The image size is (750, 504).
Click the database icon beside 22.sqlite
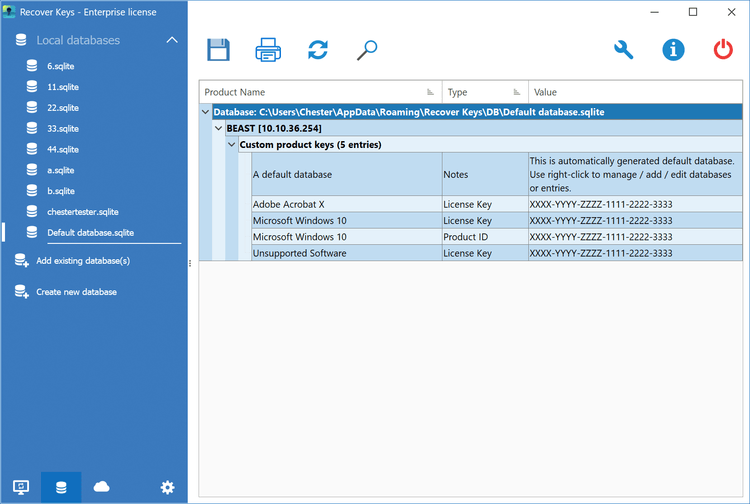(32, 108)
